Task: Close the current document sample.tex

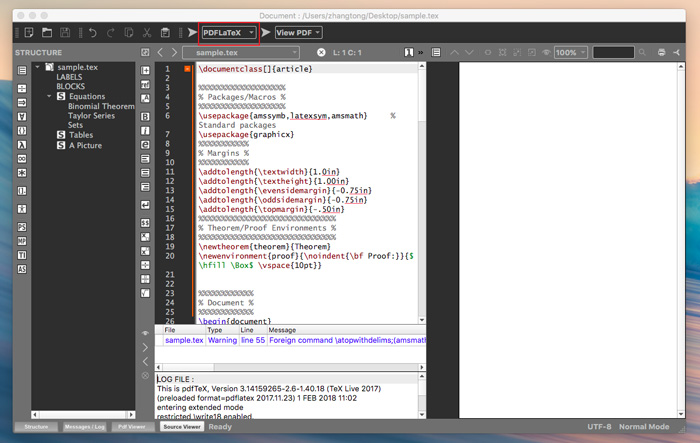Action: [x=321, y=53]
